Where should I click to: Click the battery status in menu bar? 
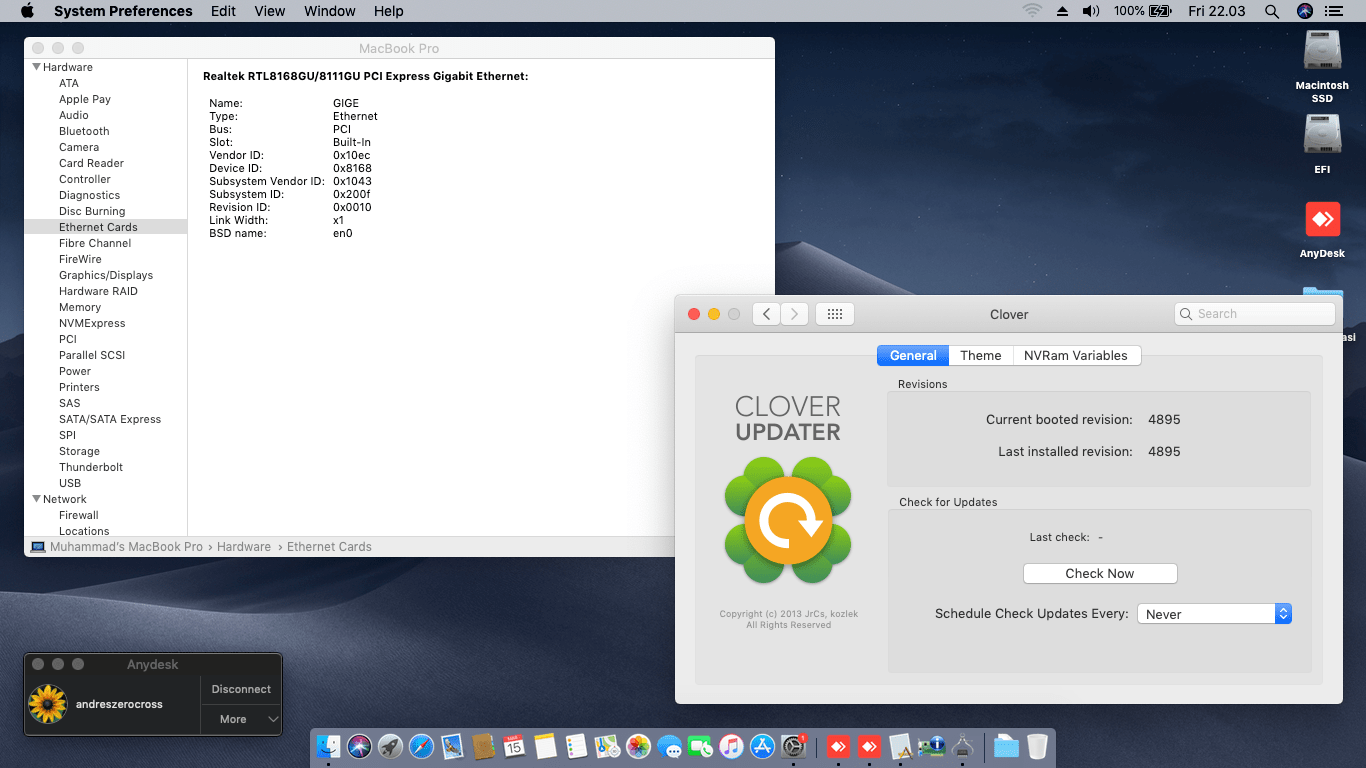(x=1142, y=11)
